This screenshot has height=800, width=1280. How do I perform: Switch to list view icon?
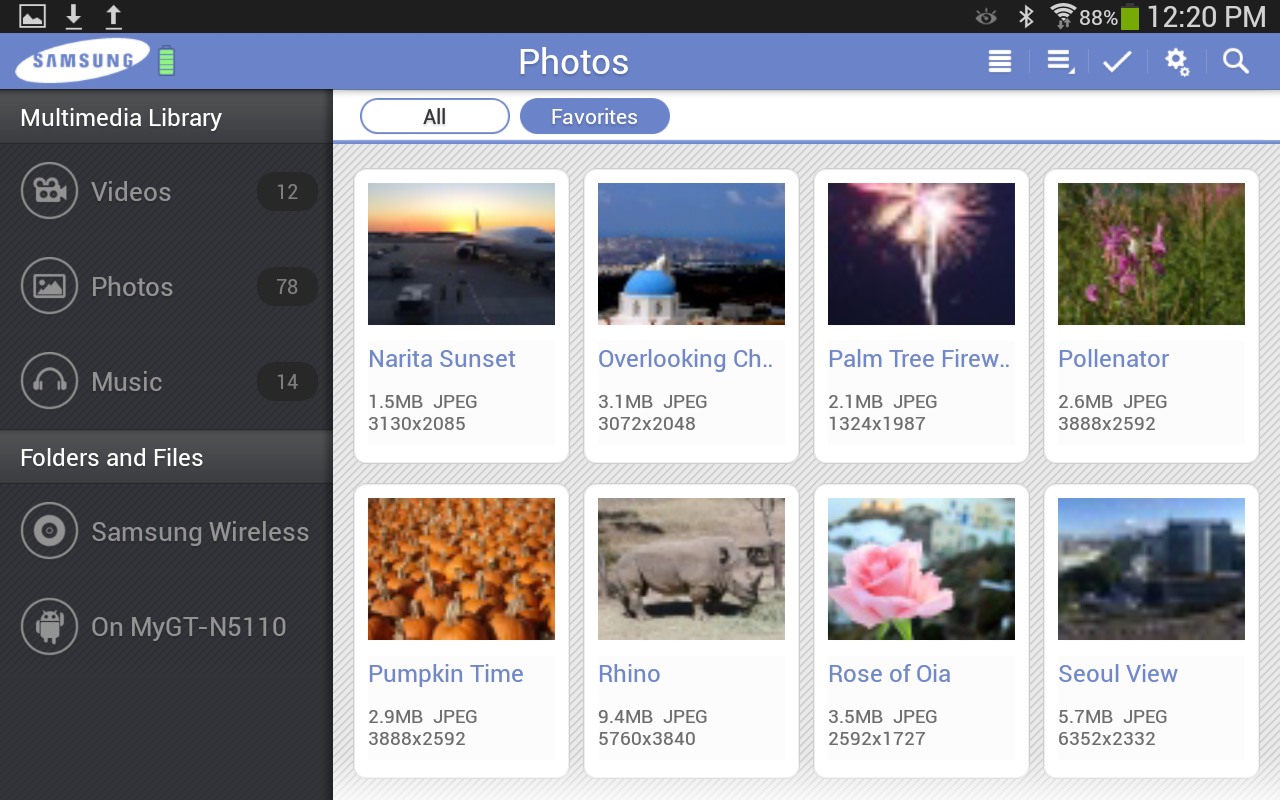tap(999, 62)
